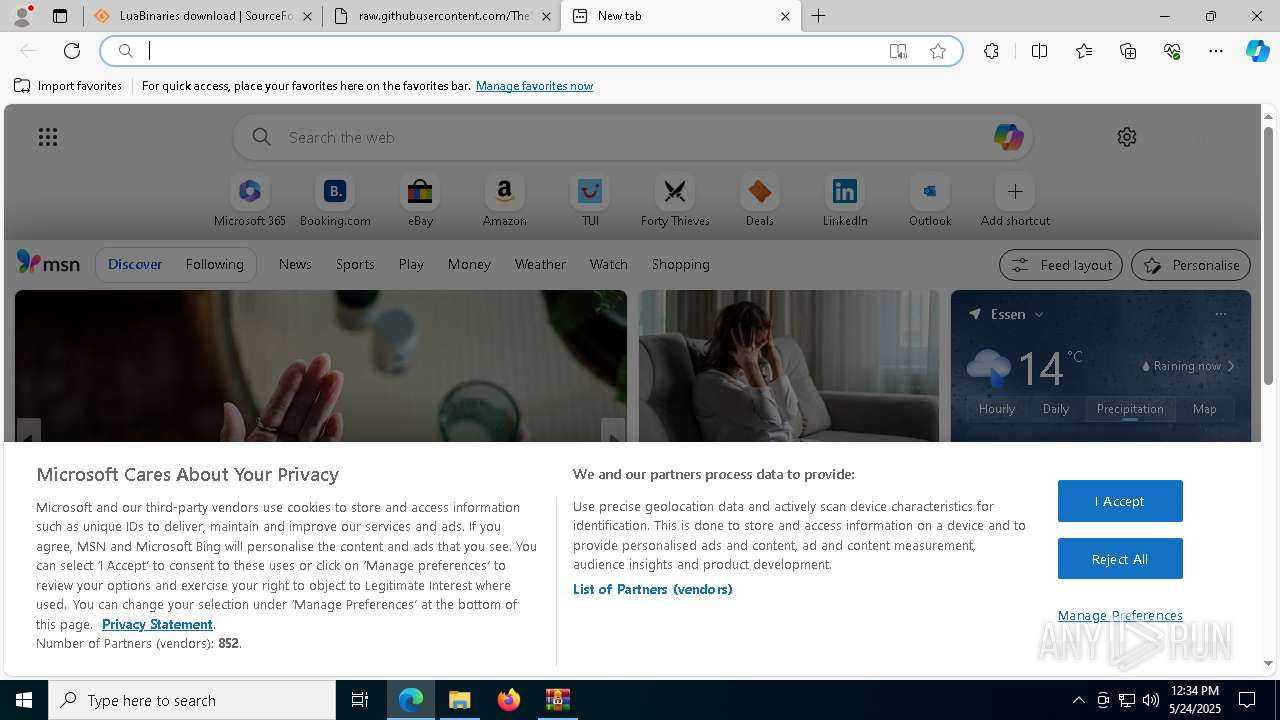Viewport: 1280px width, 720px height.
Task: Open the Copilot sidebar icon
Action: point(1258,51)
